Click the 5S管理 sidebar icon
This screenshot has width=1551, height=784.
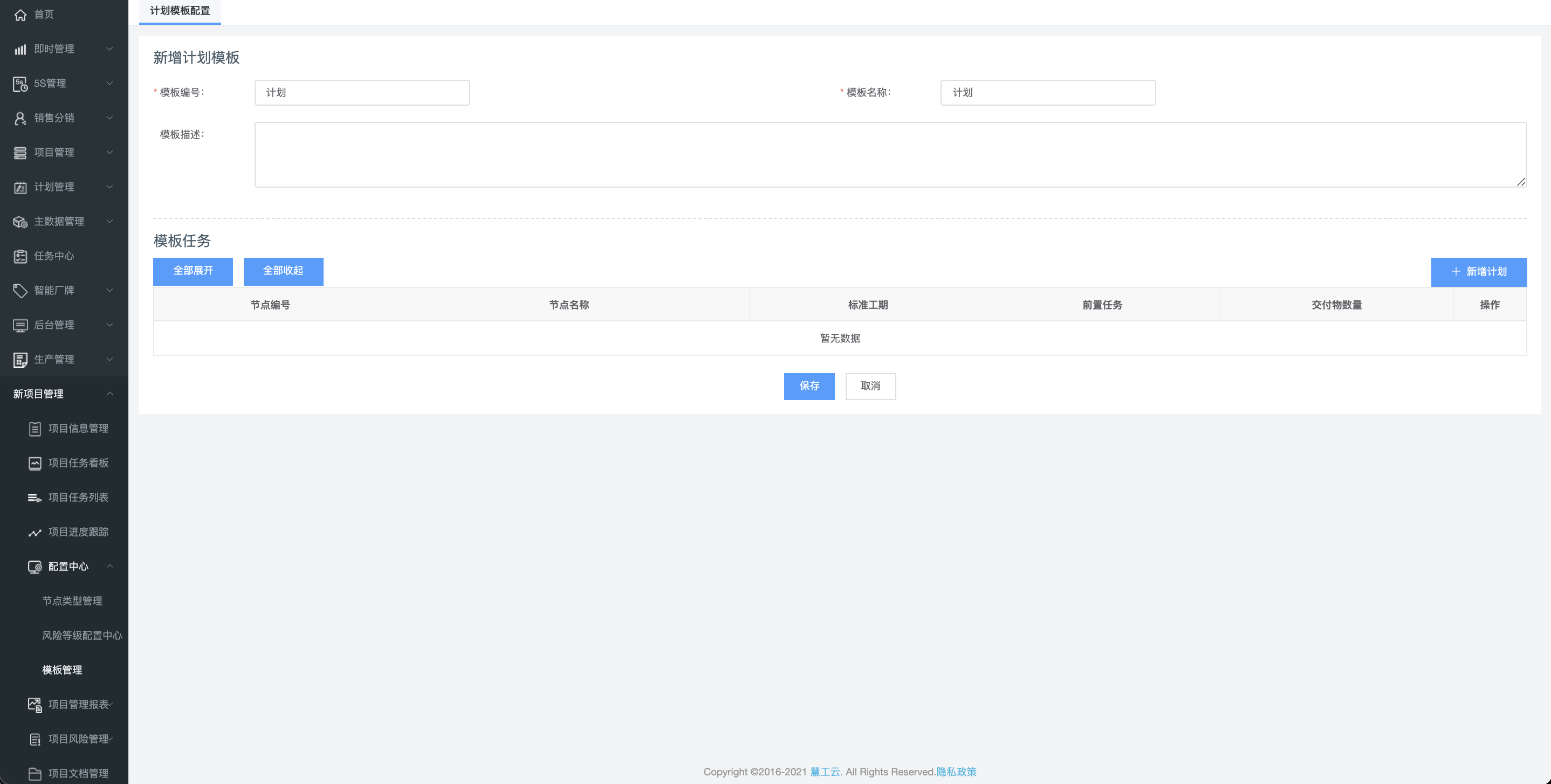(20, 84)
